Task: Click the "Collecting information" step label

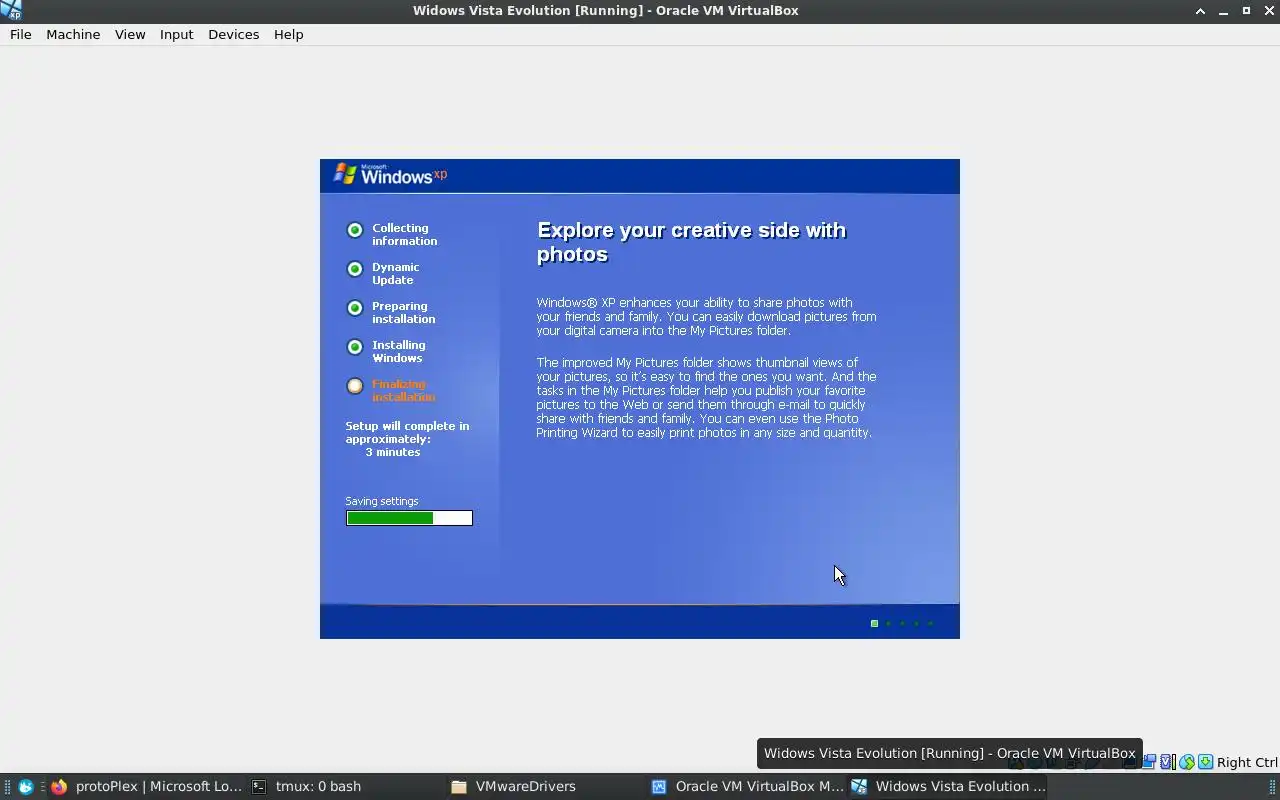Action: tap(404, 234)
